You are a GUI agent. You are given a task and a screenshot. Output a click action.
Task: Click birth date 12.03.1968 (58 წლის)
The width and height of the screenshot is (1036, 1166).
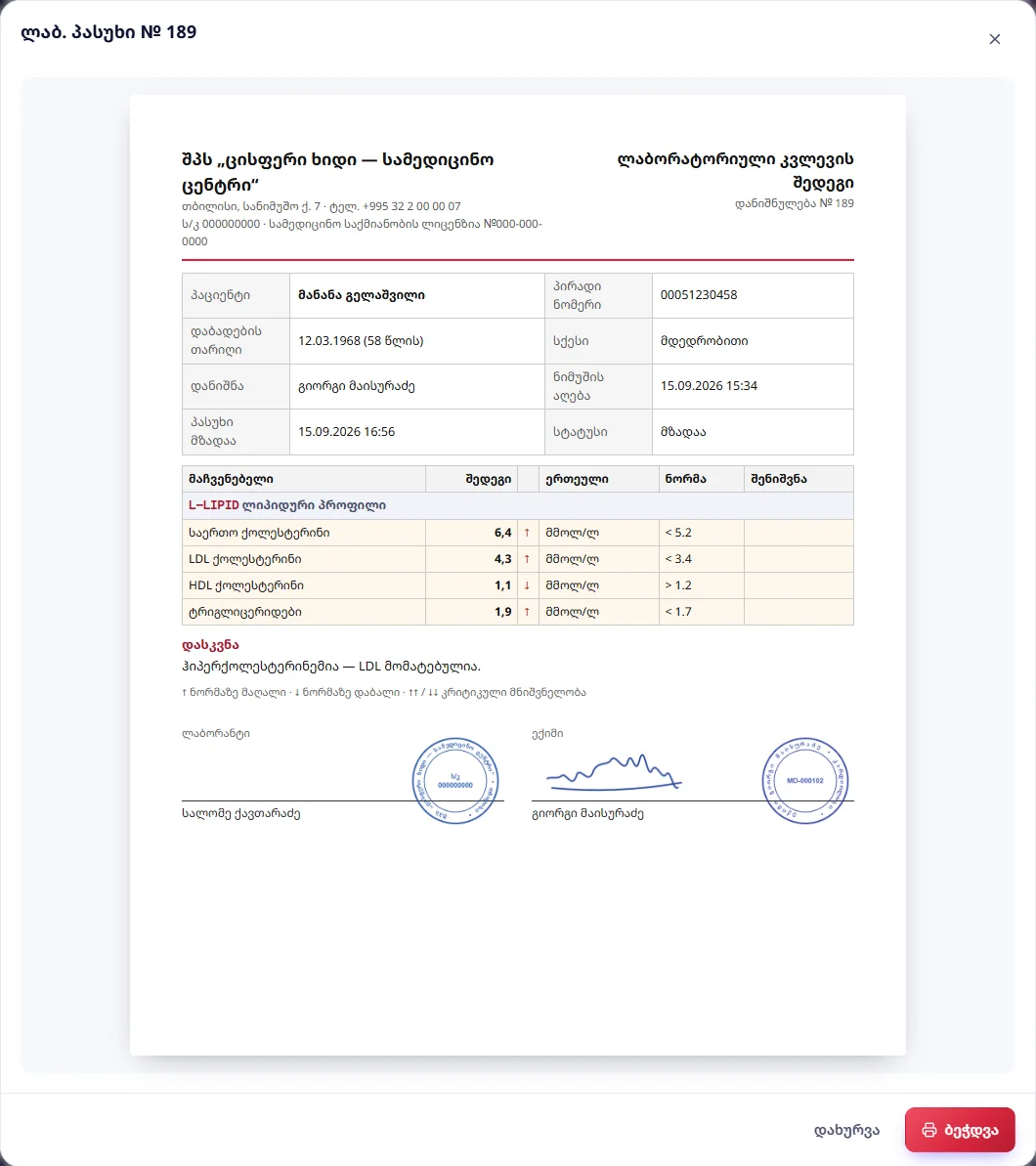(x=361, y=340)
